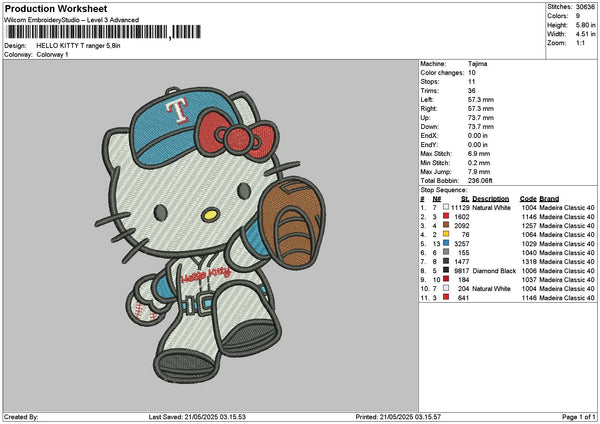Click the Max Jump value '7.9 mm'
The image size is (600, 424).
pos(479,171)
